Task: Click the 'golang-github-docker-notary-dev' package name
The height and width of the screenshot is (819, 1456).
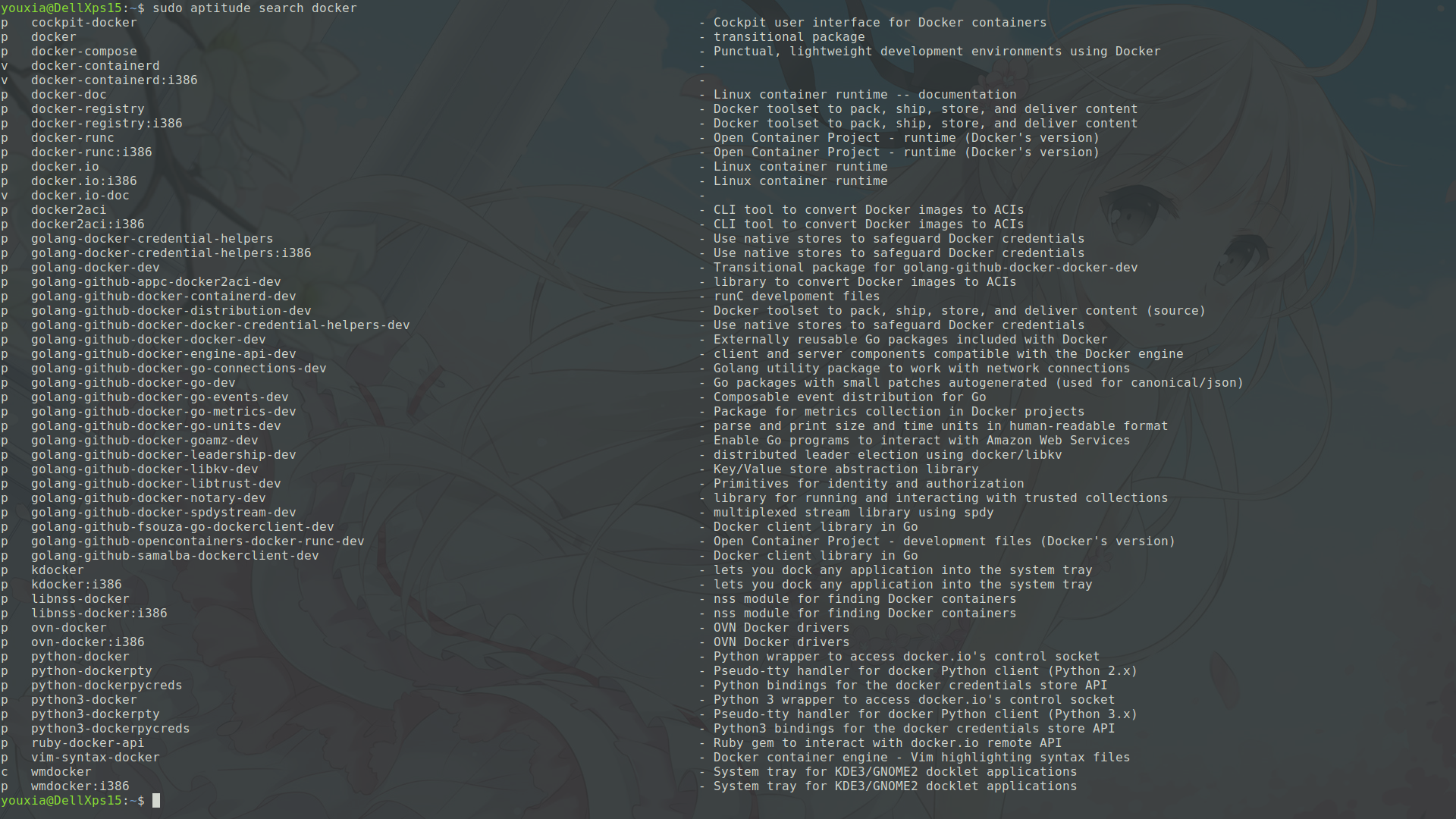Action: 149,497
